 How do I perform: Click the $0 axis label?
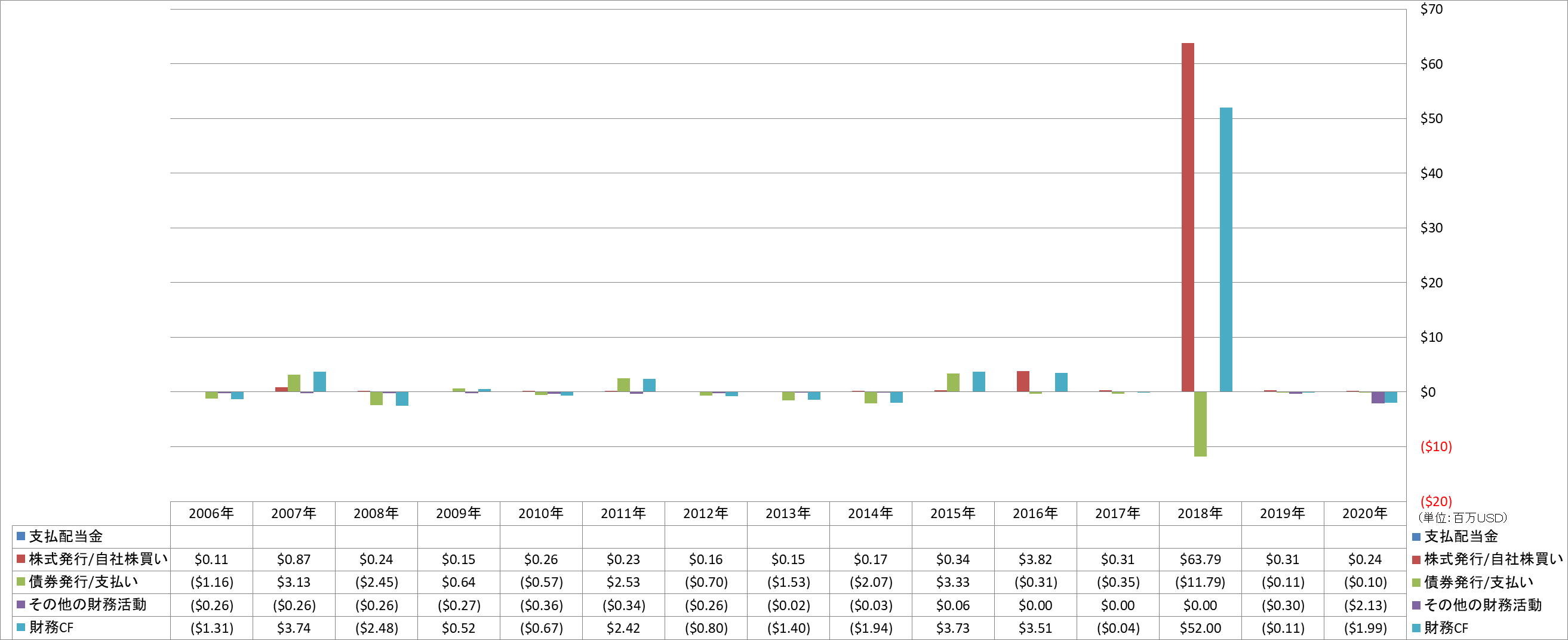pos(1428,392)
